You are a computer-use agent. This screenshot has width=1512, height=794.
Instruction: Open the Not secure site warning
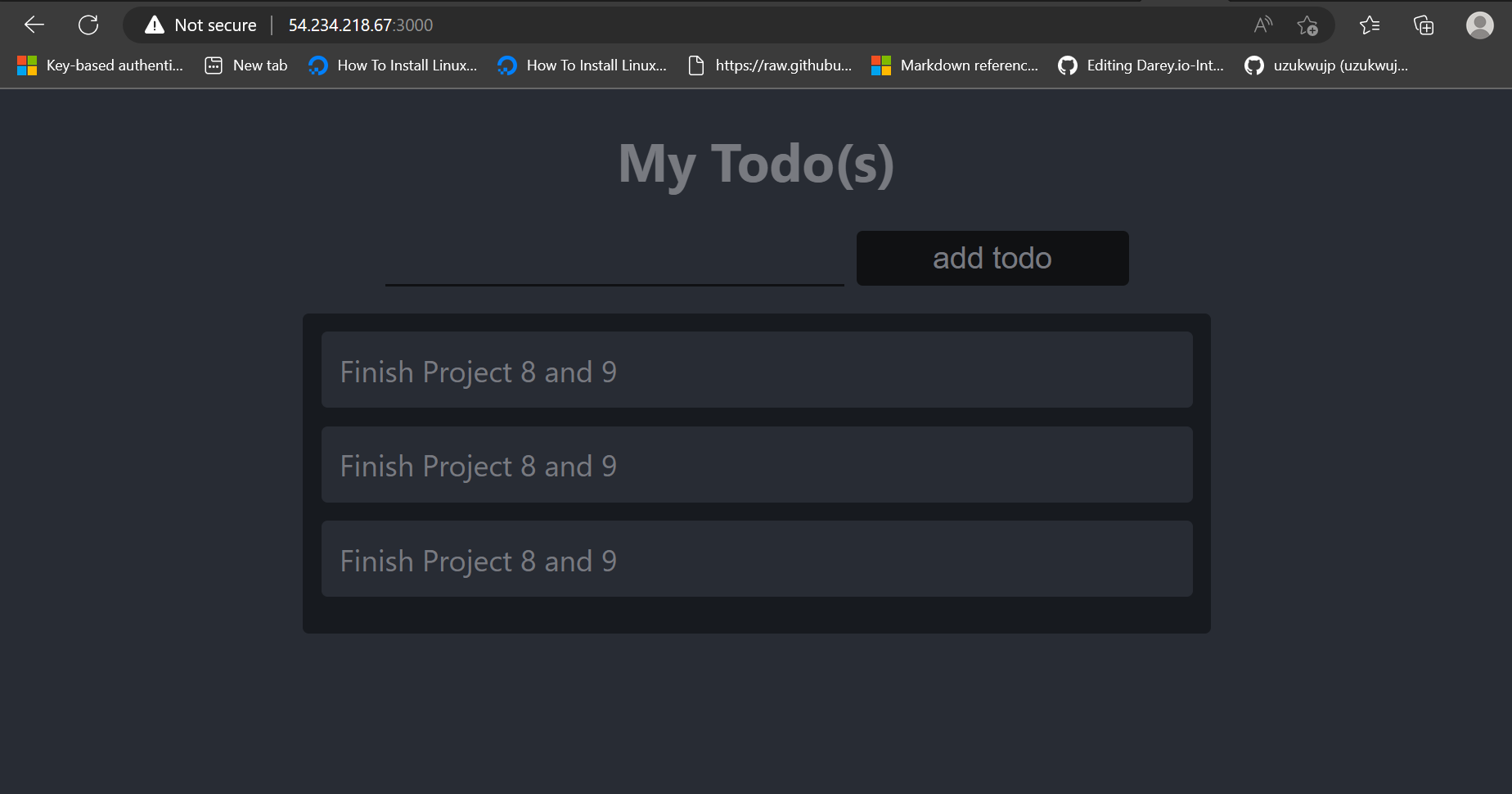(199, 25)
